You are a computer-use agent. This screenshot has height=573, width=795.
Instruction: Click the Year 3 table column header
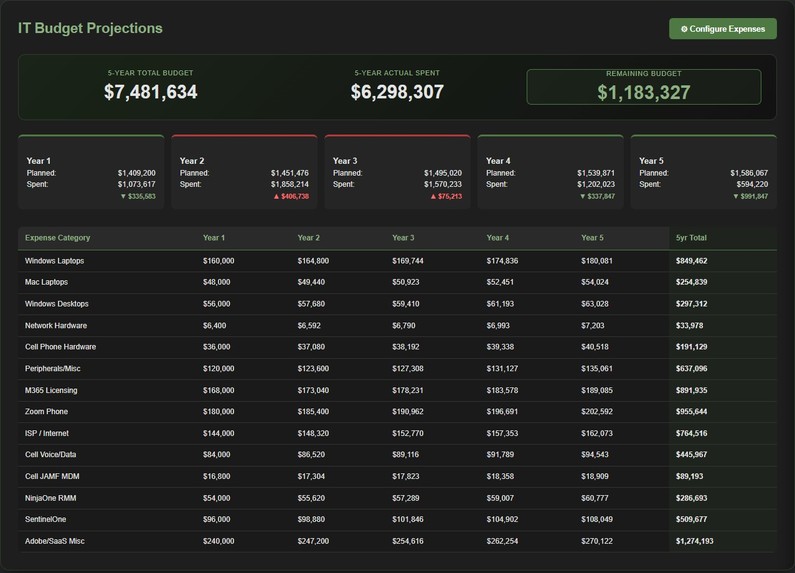(403, 238)
